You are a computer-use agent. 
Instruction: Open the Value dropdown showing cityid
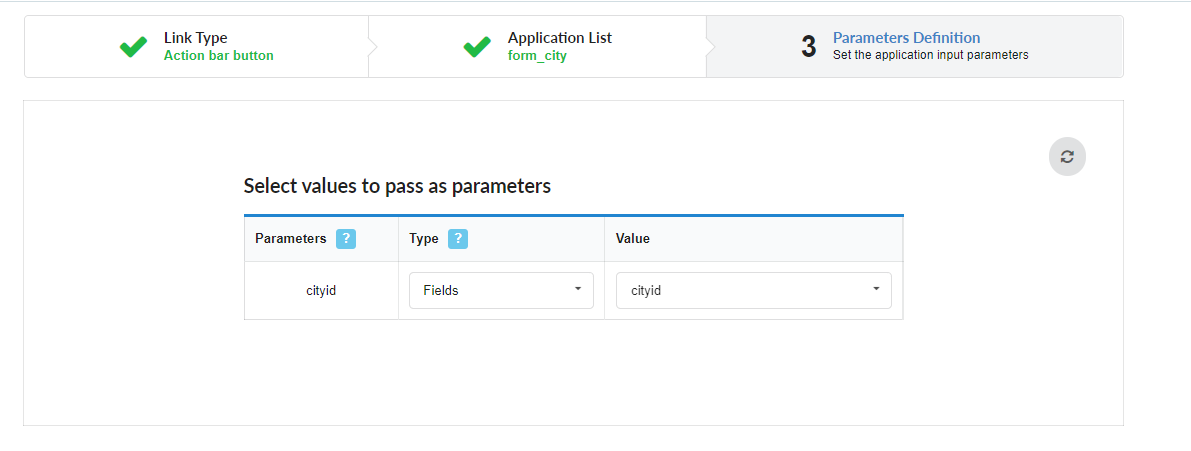tap(752, 290)
